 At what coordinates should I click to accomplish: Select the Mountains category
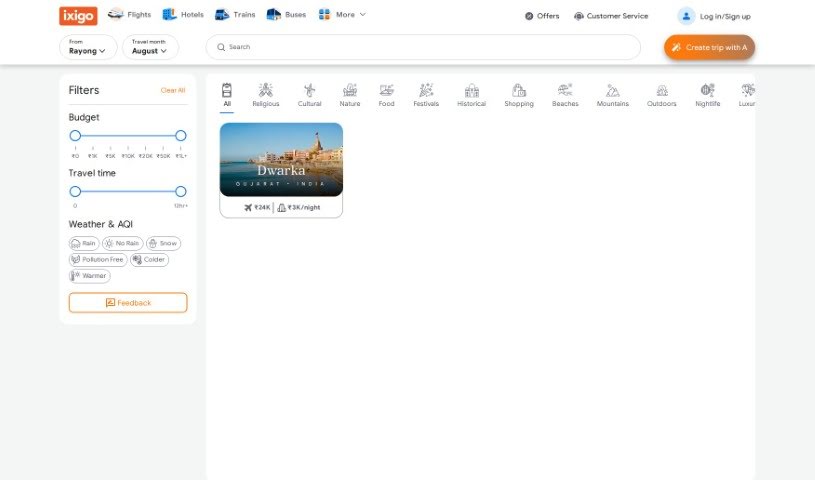tap(613, 95)
